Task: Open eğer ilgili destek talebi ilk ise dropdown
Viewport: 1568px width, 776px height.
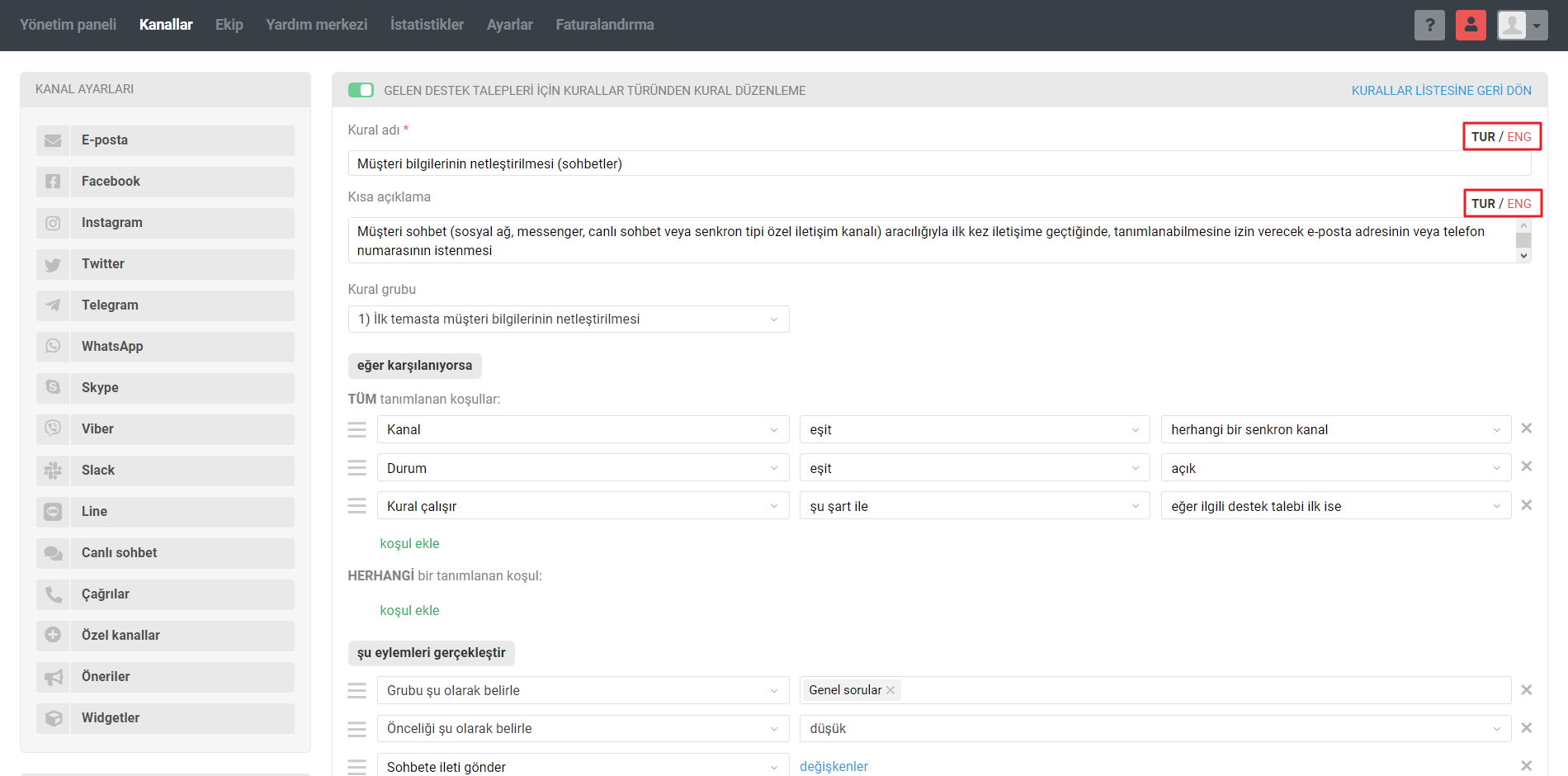Action: pyautogui.click(x=1336, y=506)
